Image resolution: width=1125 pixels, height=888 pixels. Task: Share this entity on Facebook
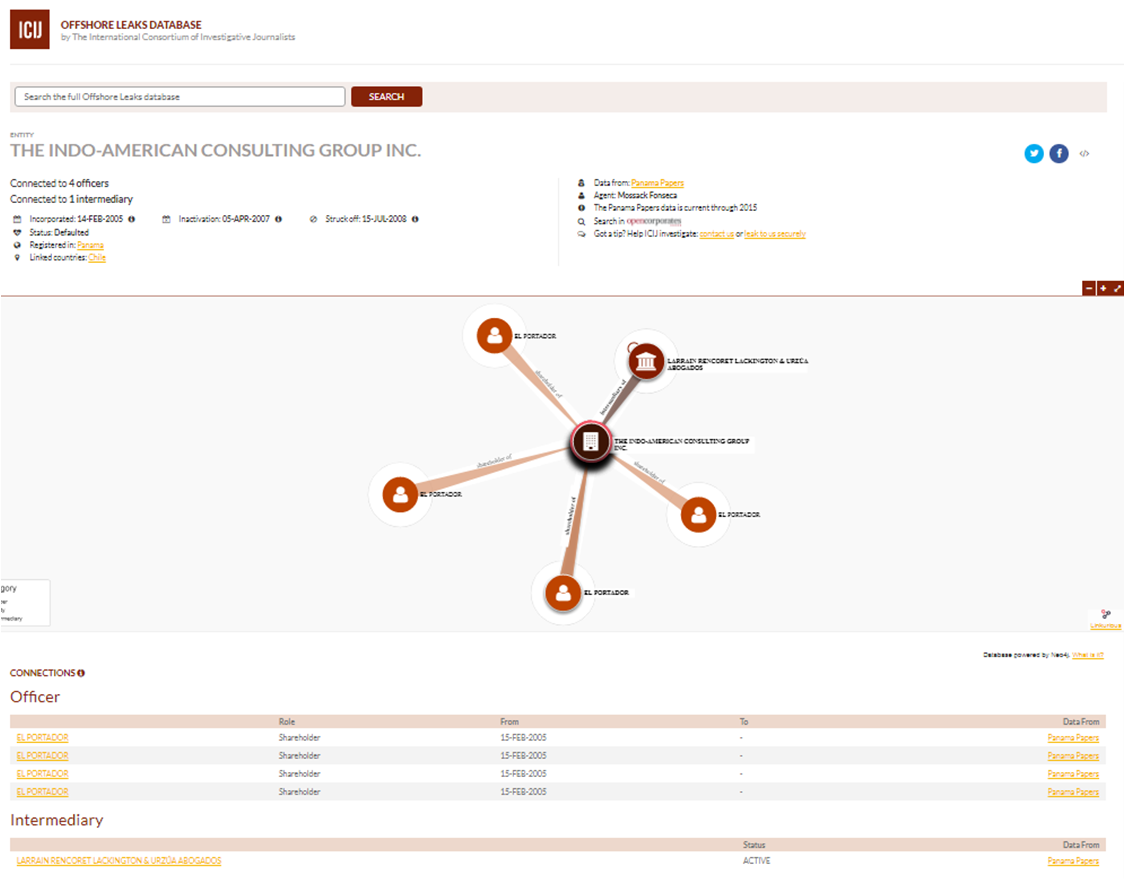(1059, 153)
